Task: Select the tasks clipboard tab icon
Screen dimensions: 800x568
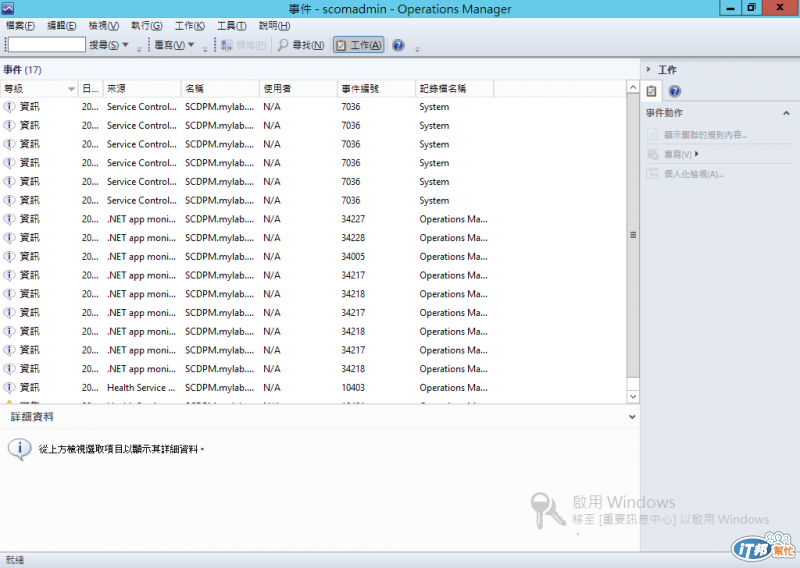Action: click(652, 91)
